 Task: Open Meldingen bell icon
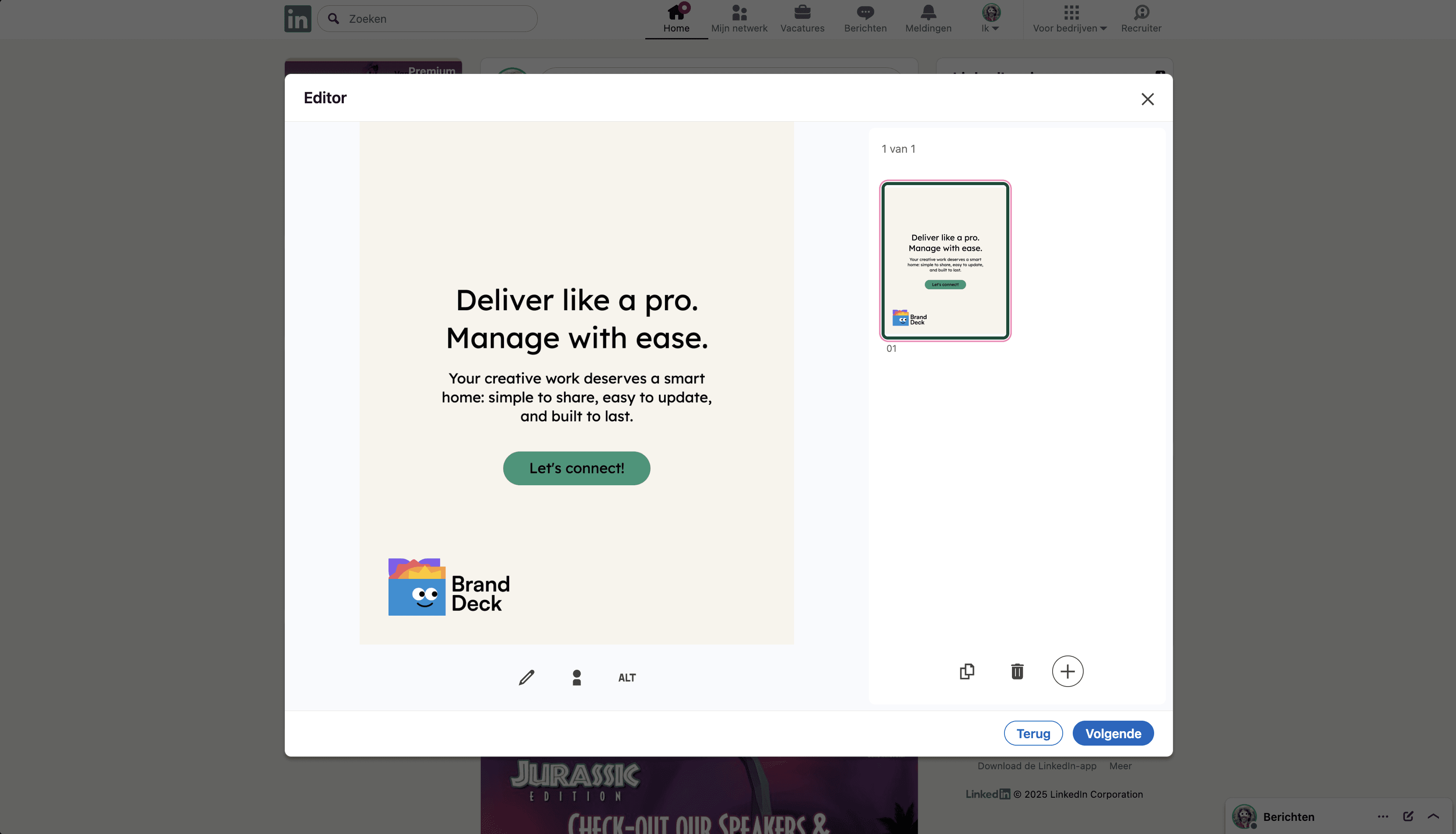(928, 18)
